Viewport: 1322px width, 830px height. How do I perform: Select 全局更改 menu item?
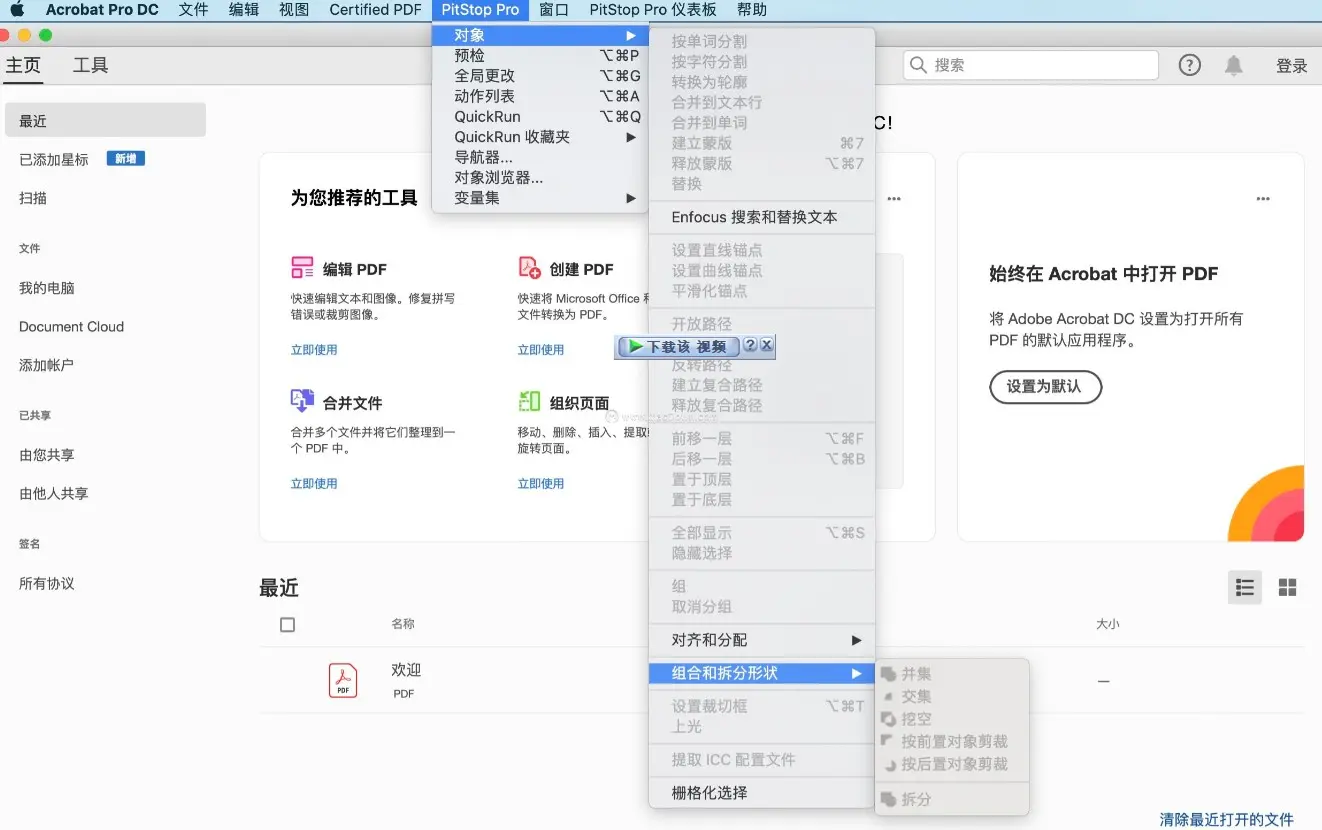tap(541, 76)
